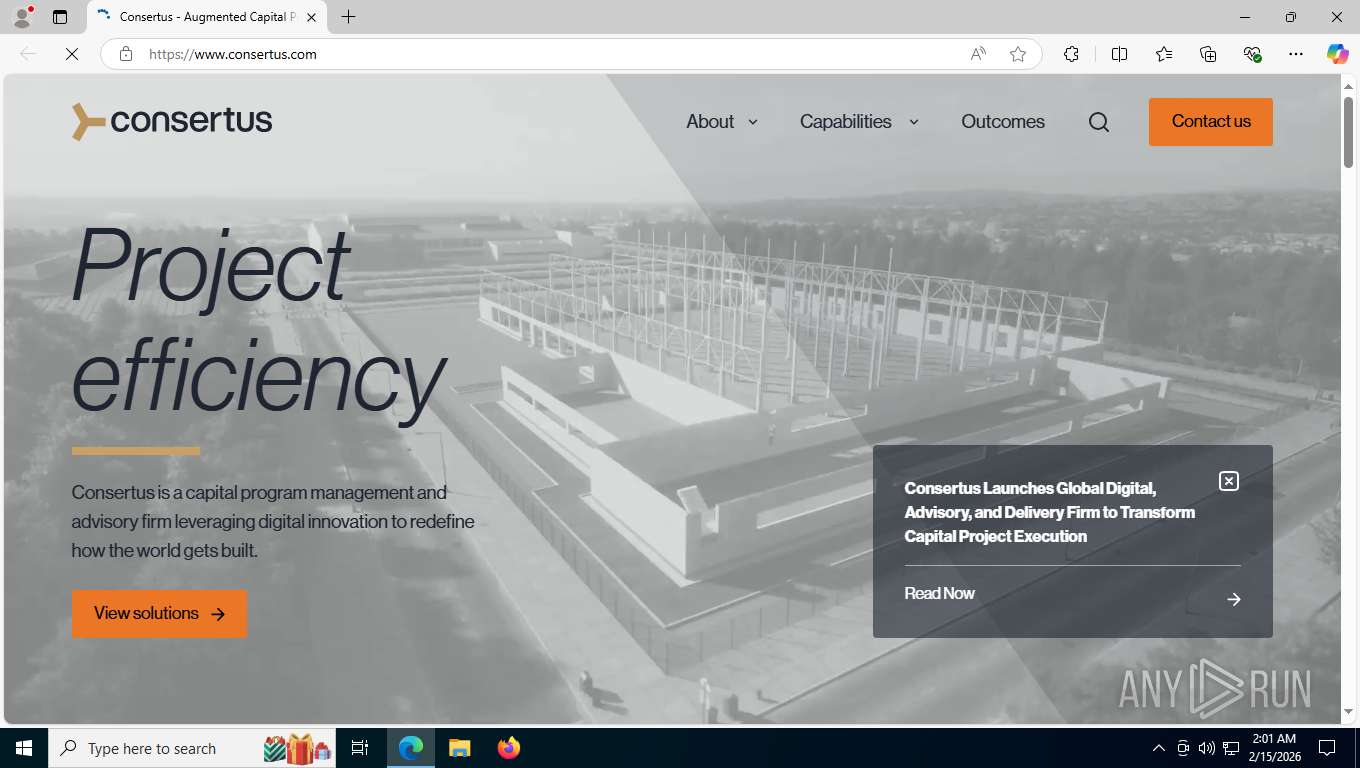Stop loading the page

tap(72, 54)
